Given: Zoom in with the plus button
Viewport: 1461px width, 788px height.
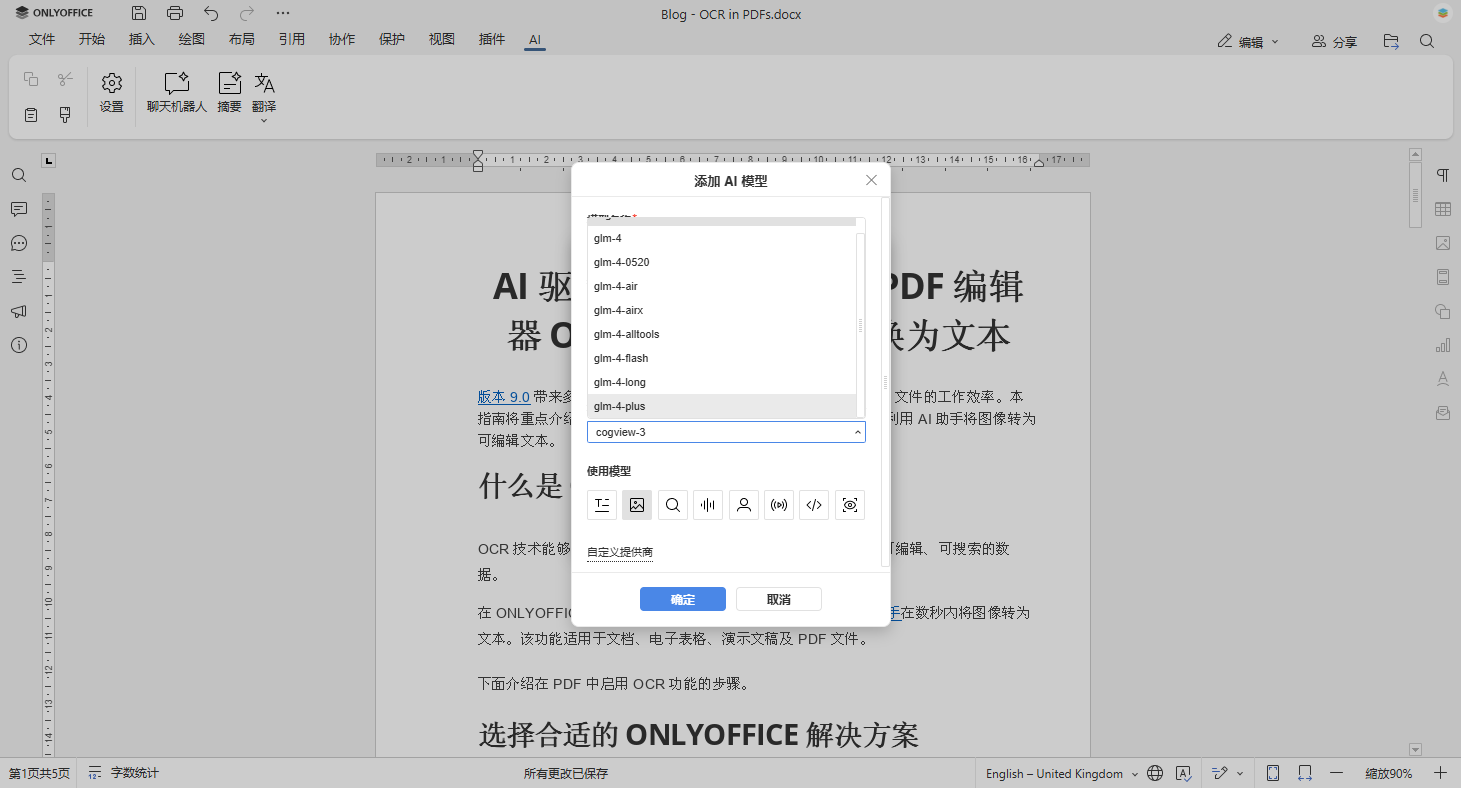Looking at the screenshot, I should tap(1440, 773).
